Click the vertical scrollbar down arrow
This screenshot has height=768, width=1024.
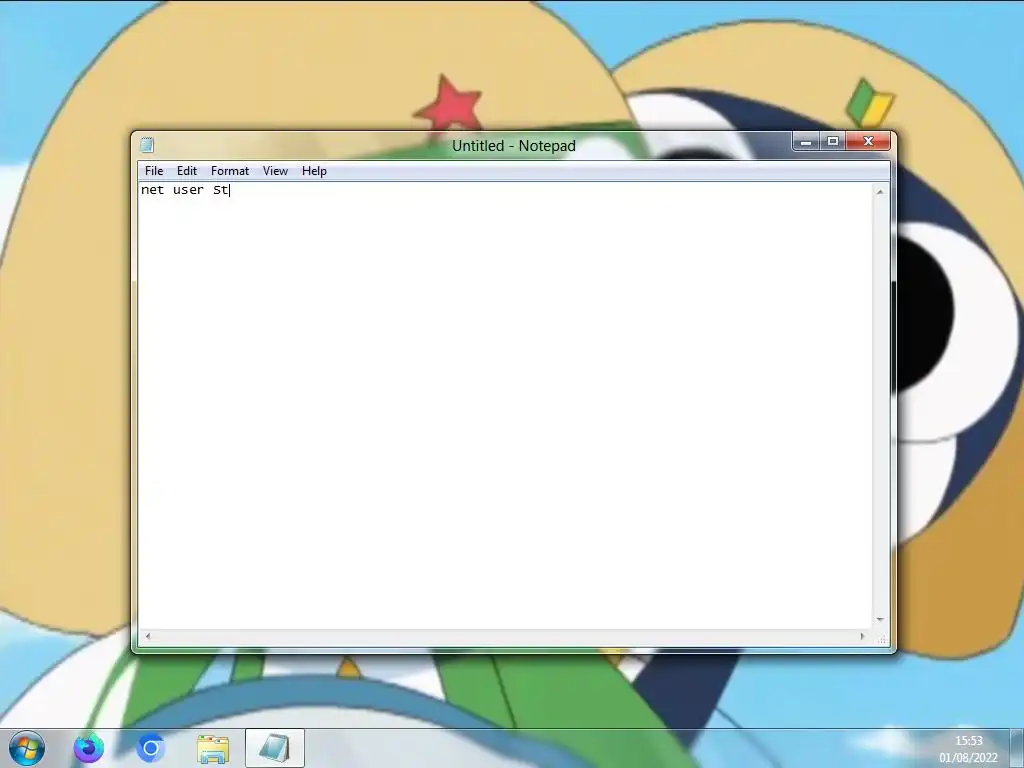[x=880, y=620]
